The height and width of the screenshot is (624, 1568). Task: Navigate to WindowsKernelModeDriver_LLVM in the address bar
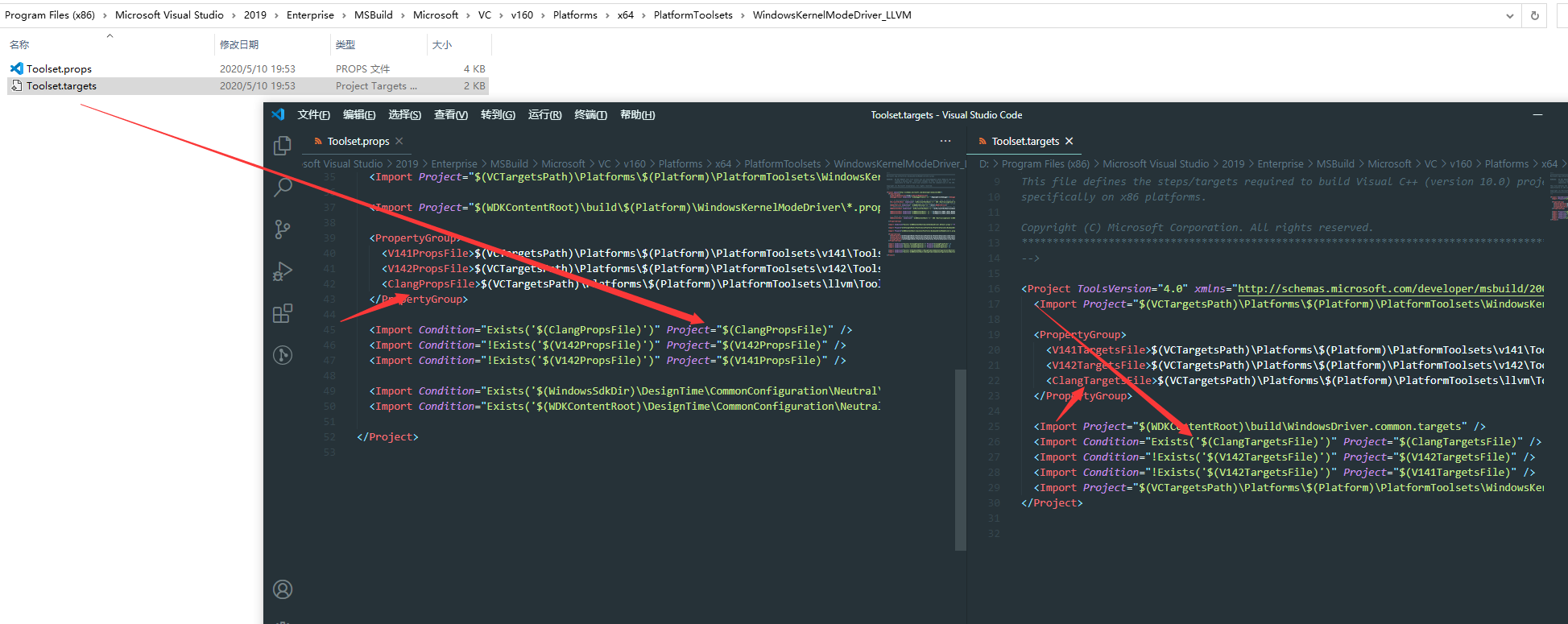832,15
